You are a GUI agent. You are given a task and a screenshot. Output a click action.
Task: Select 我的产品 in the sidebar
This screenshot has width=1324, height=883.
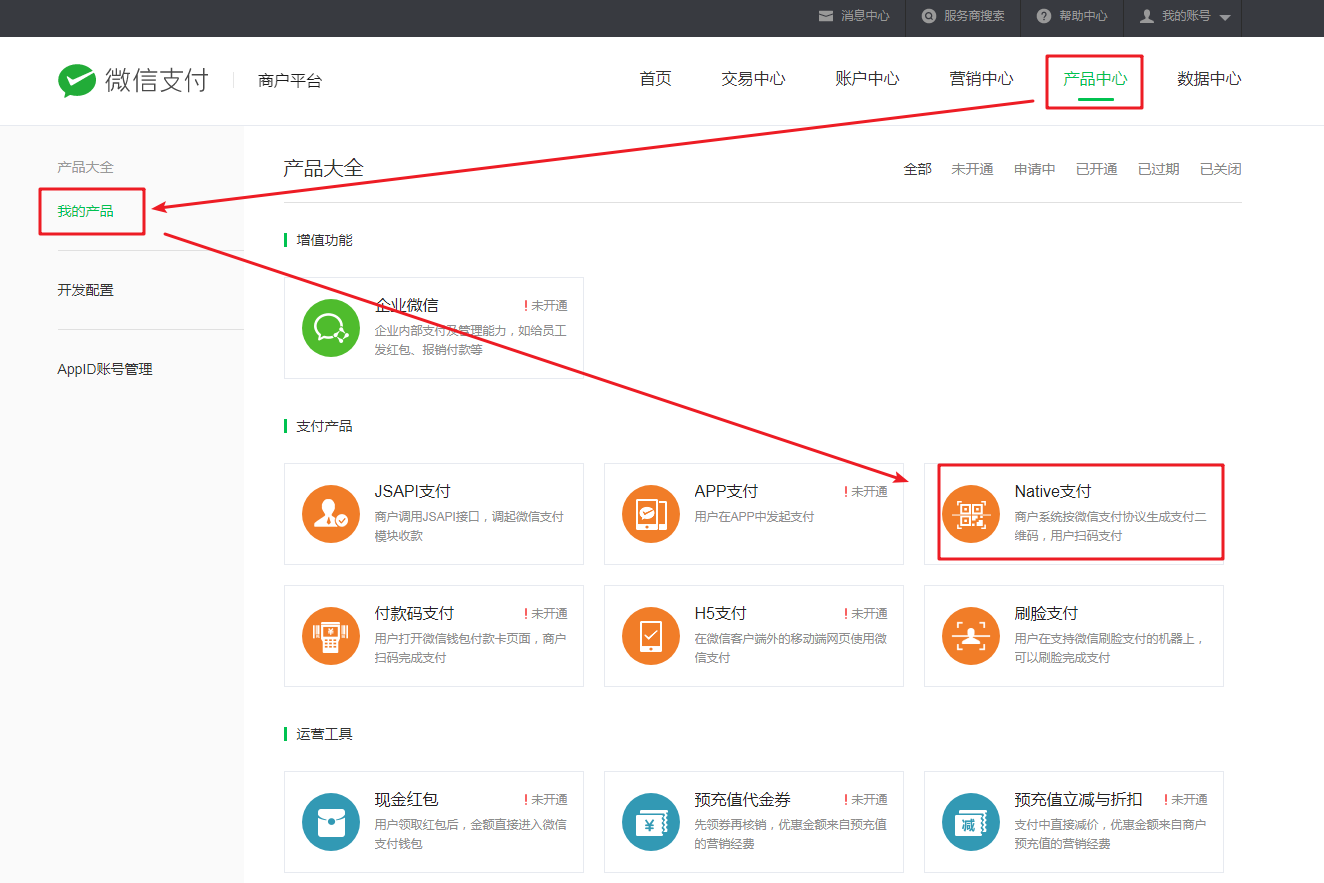coord(86,211)
